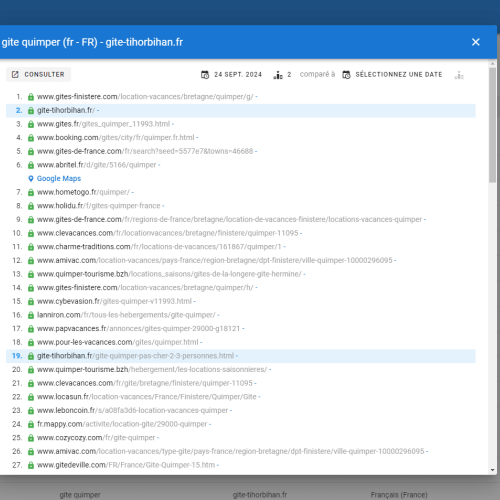Screen dimensions: 500x500
Task: Open result 14 gites-finistere.com quimper/h/
Action: click(x=145, y=288)
